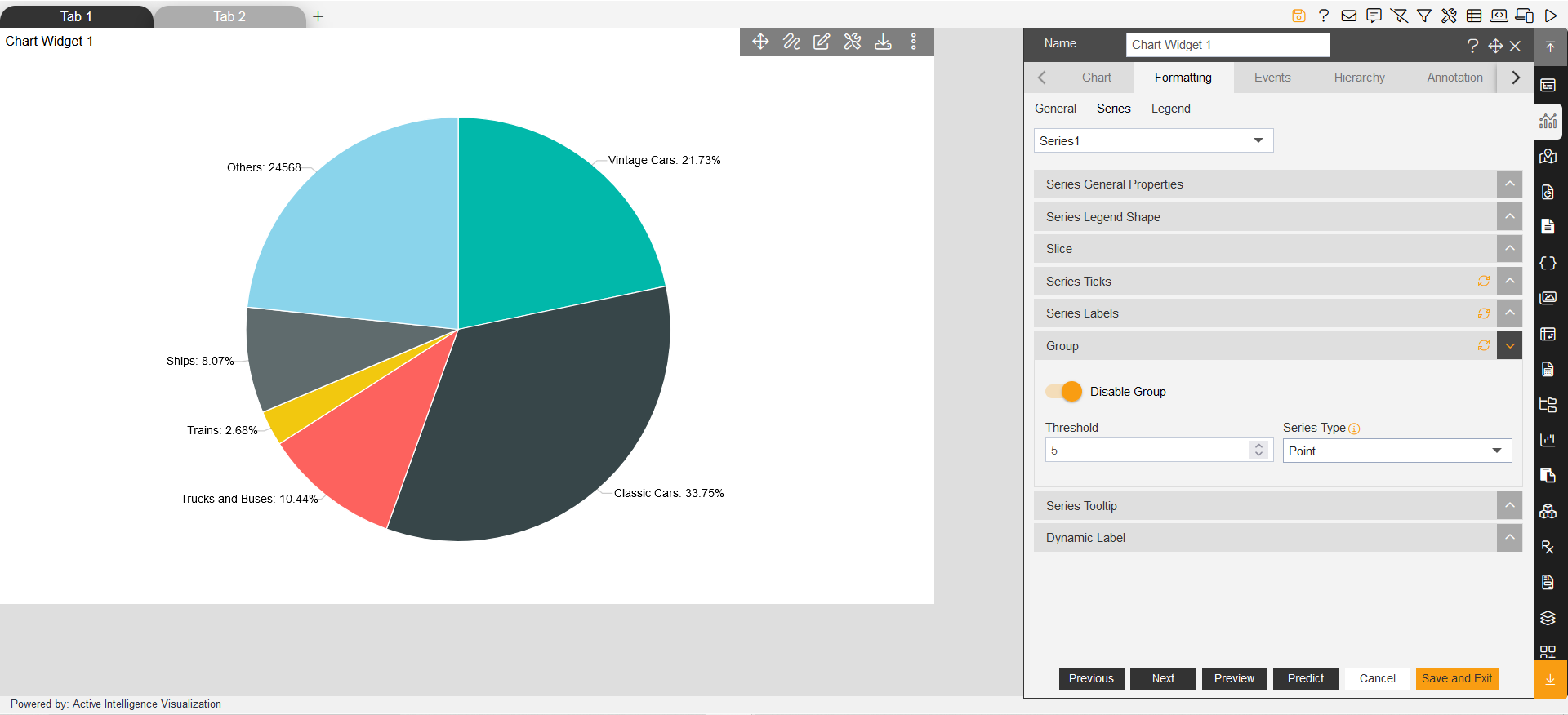Open the Series1 dropdown

pyautogui.click(x=1153, y=140)
